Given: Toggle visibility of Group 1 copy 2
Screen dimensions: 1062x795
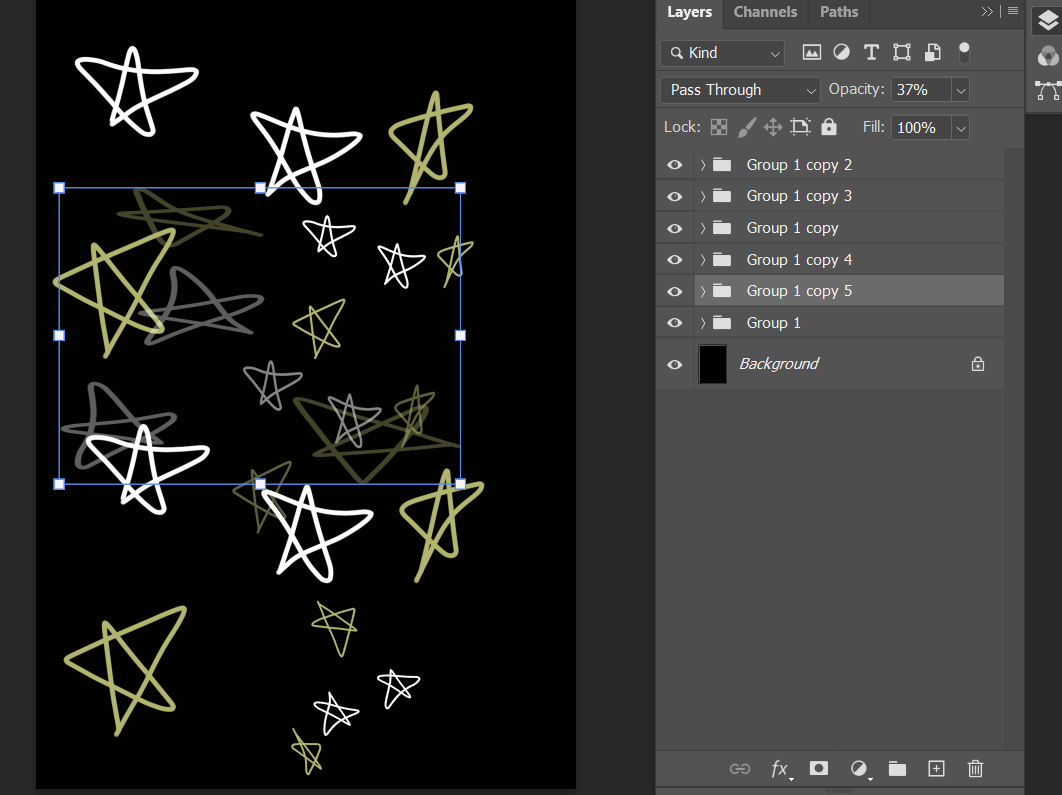Looking at the screenshot, I should click(675, 164).
